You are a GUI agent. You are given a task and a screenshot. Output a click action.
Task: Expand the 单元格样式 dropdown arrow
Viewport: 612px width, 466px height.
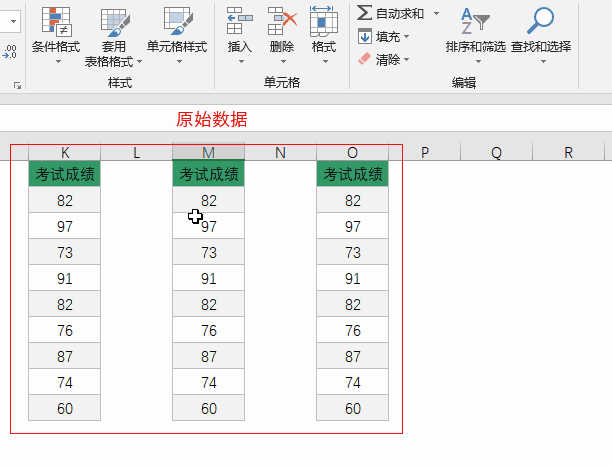point(179,62)
